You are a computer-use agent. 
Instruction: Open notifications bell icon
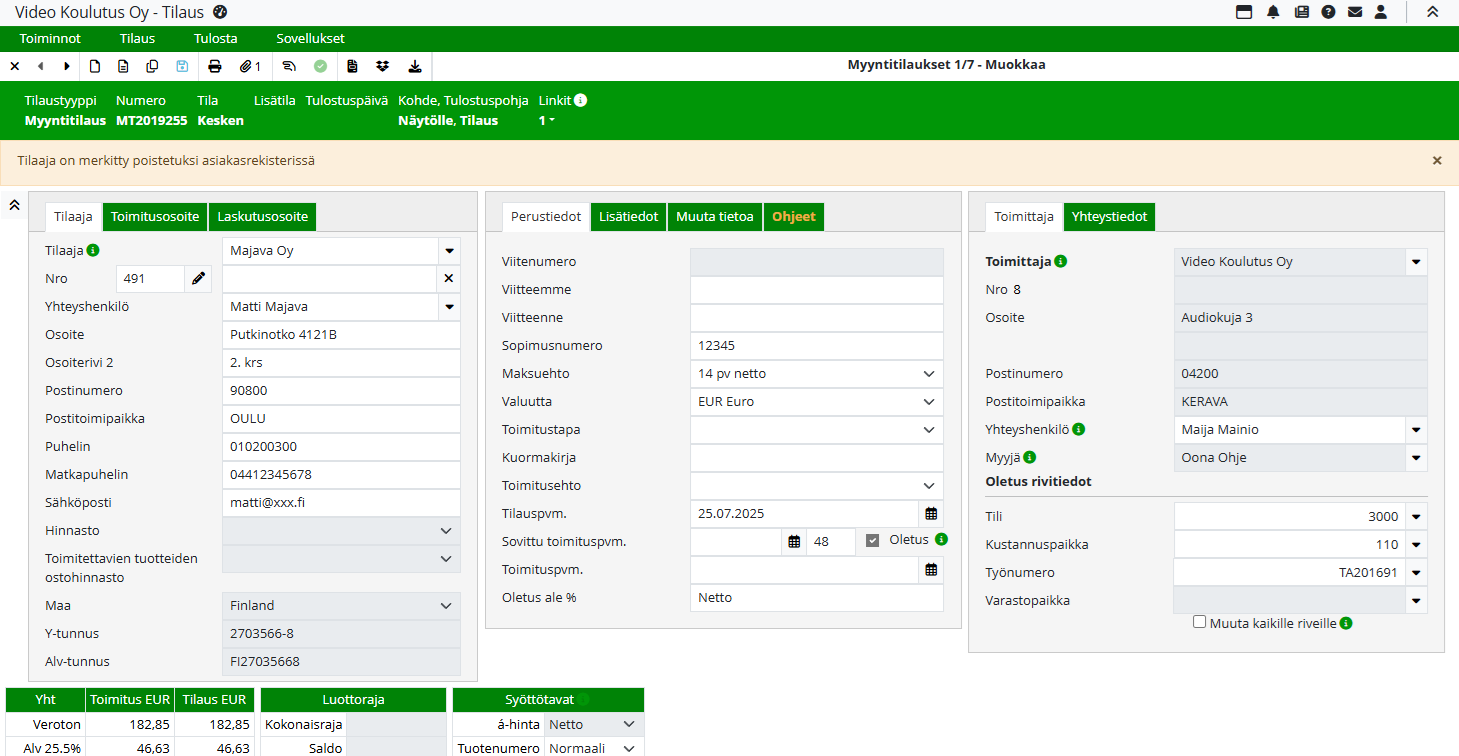click(1273, 12)
